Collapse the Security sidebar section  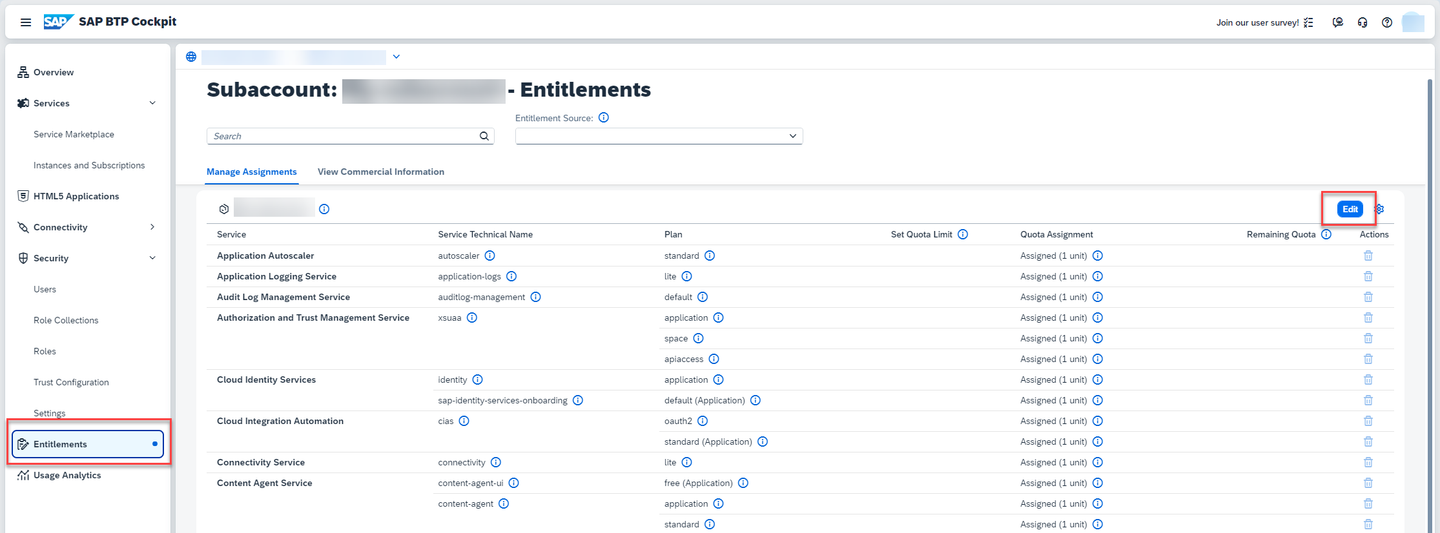coord(152,258)
